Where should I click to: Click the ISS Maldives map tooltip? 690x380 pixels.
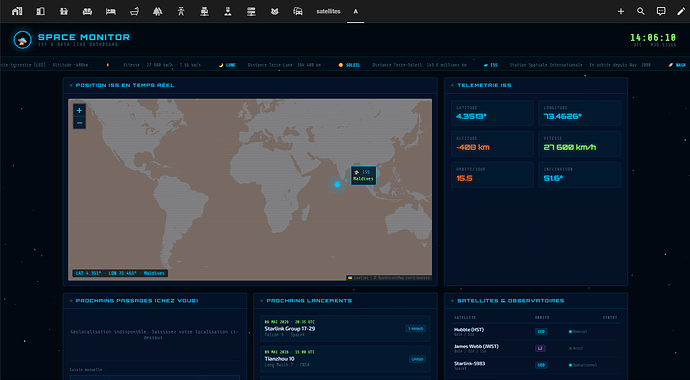click(363, 175)
